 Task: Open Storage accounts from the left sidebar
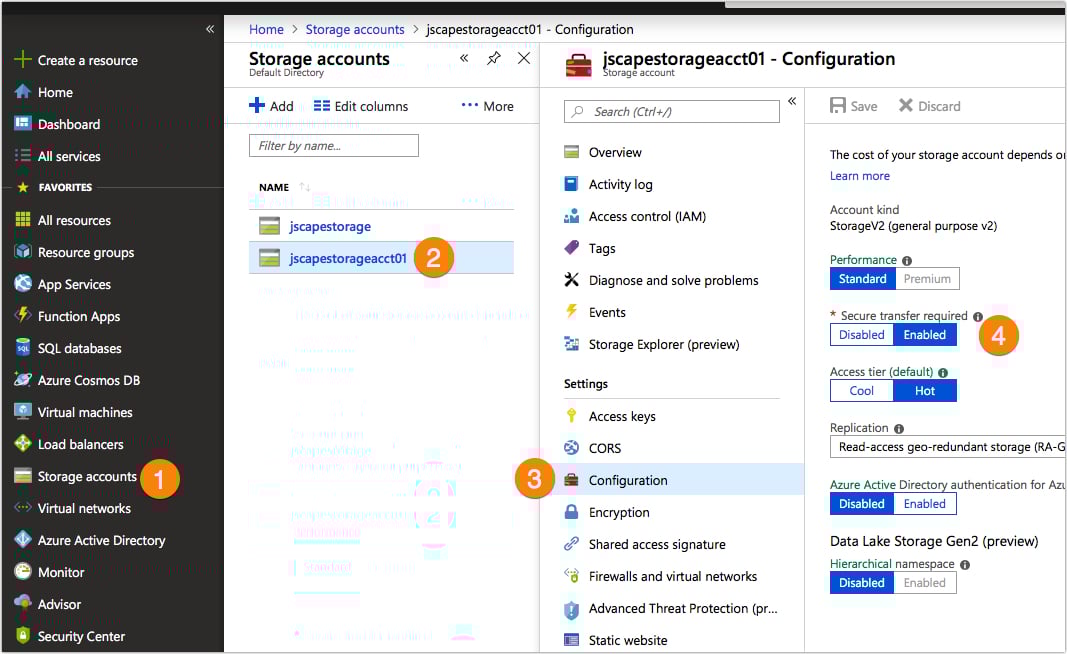click(x=85, y=476)
